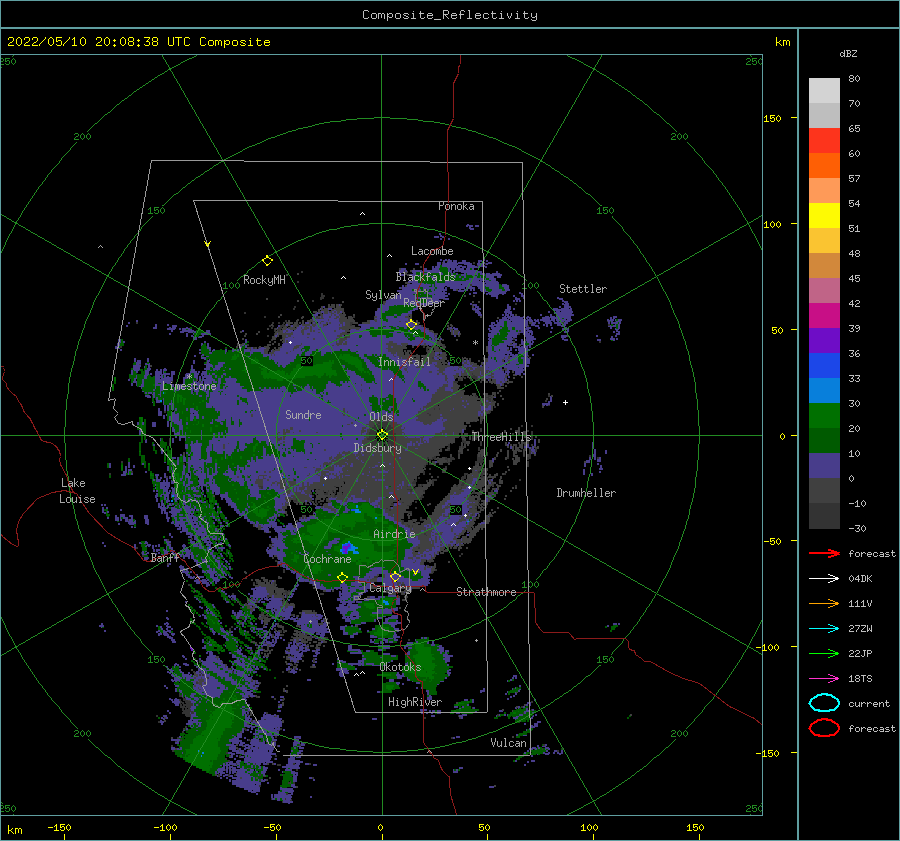The image size is (900, 841).
Task: Select the slate purple swatch between 10 and 0 dBZ
Action: click(824, 466)
